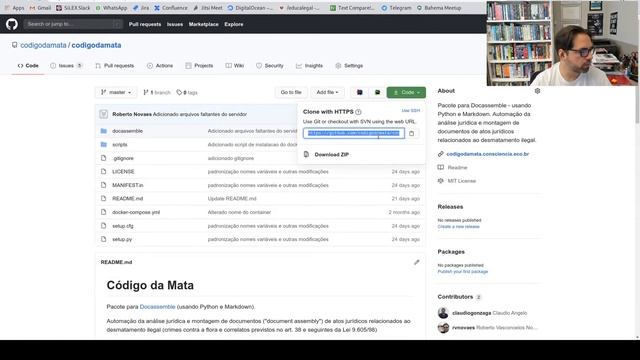Expand the Add file dropdown
This screenshot has width=640, height=360.
click(x=327, y=92)
